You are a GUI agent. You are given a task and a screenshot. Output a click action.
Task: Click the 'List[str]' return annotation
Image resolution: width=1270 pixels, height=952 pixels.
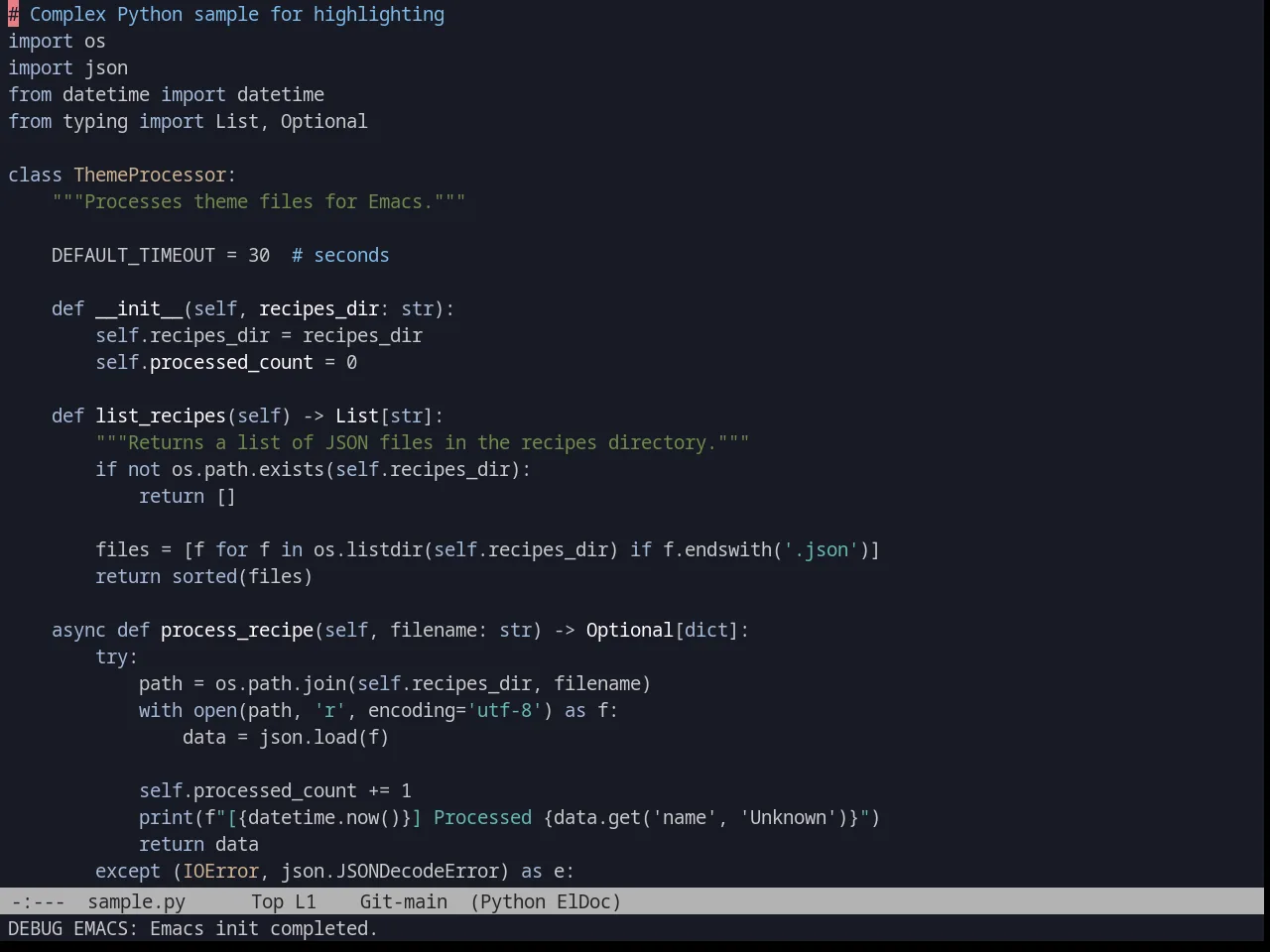pos(384,416)
